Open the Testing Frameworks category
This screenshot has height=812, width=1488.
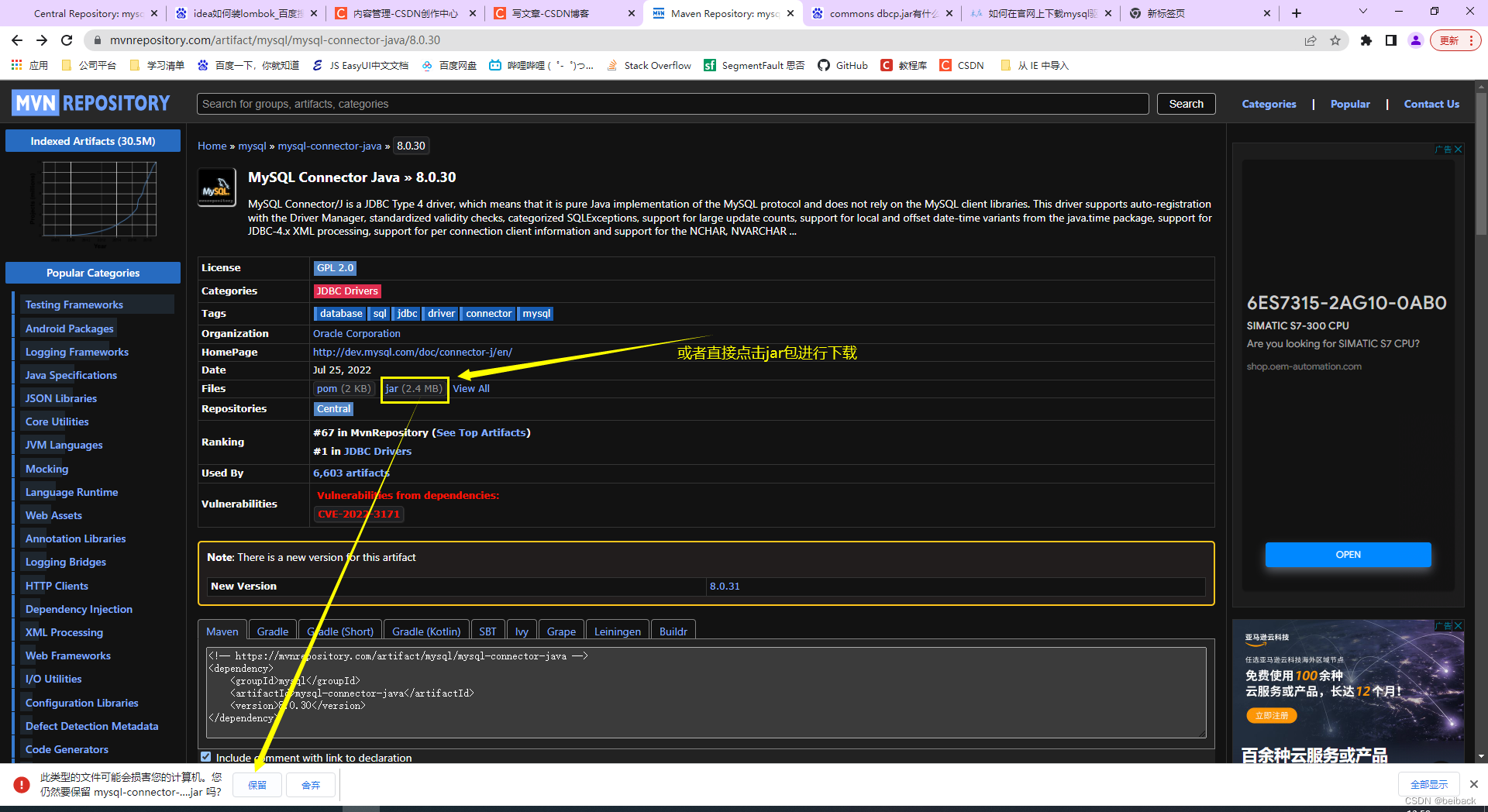pos(74,304)
